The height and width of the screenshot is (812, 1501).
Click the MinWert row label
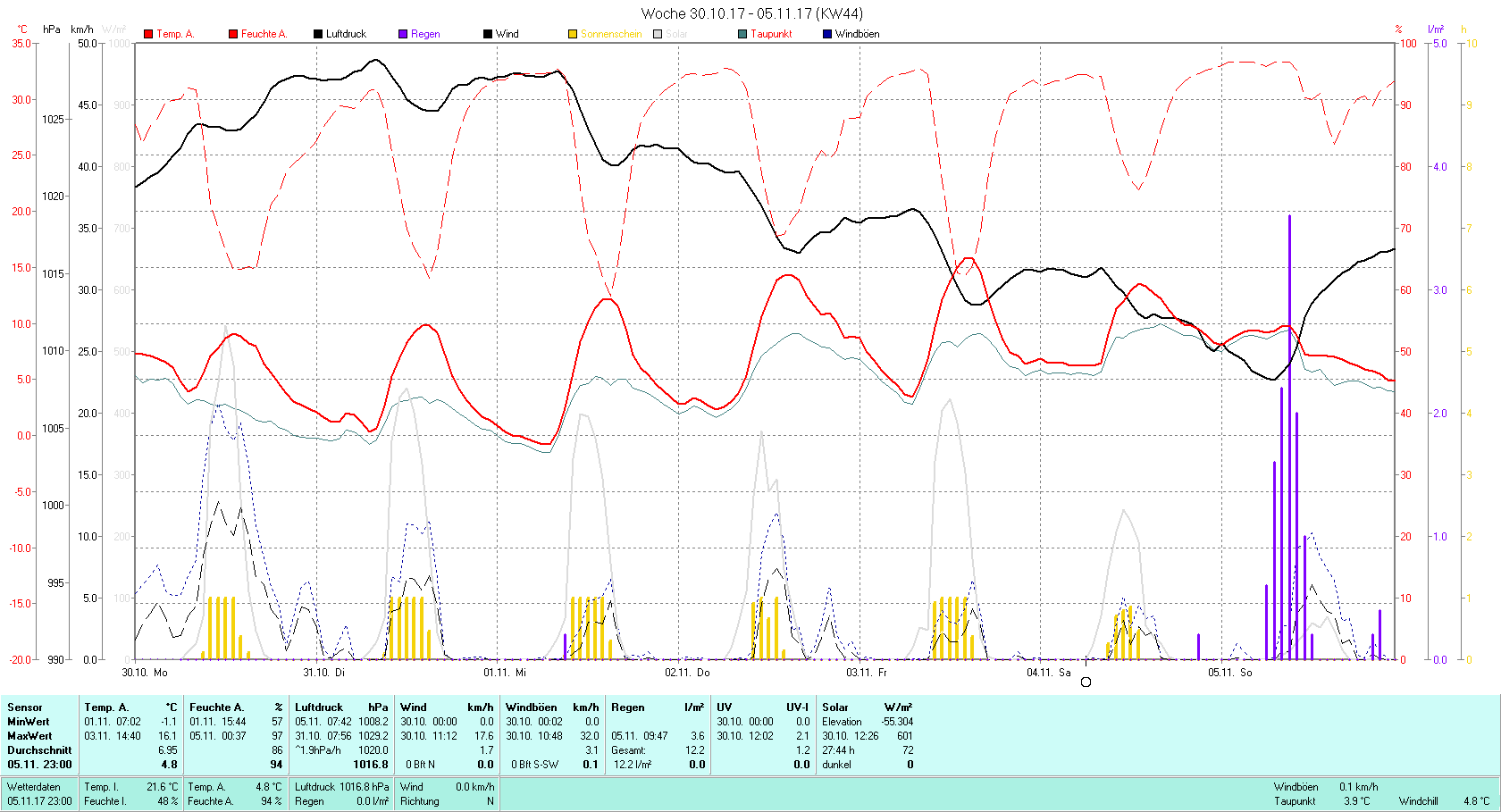[x=29, y=721]
